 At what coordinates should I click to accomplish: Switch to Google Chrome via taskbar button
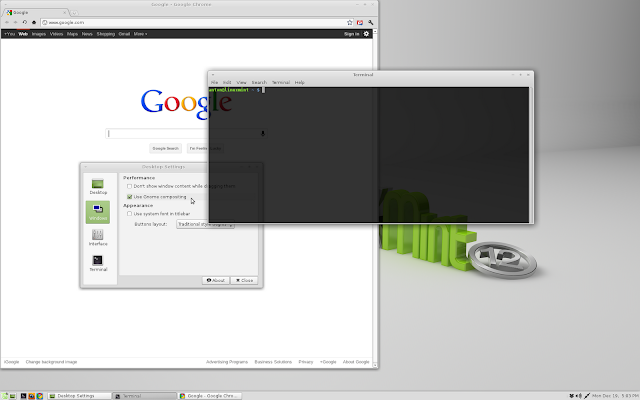pyautogui.click(x=210, y=396)
